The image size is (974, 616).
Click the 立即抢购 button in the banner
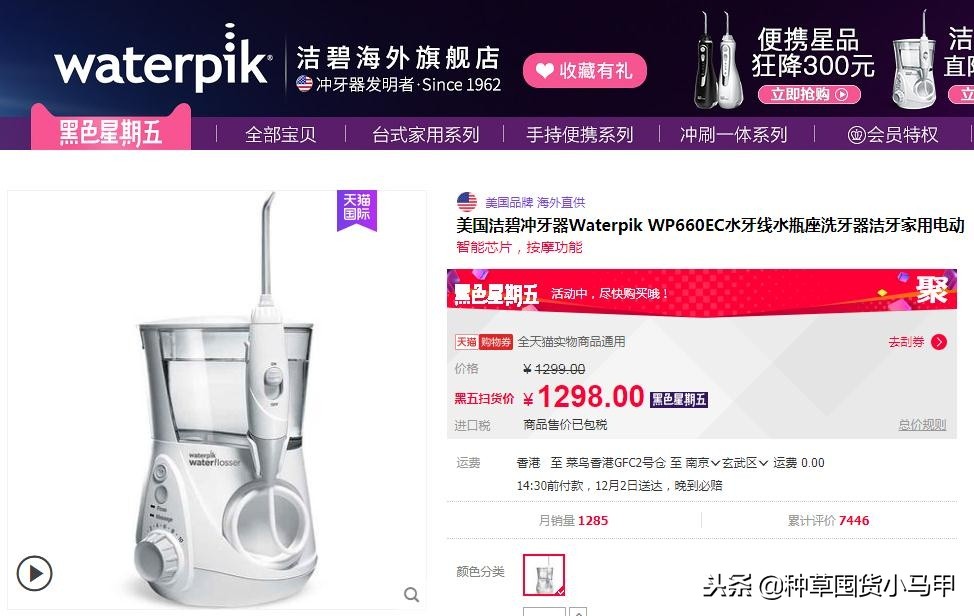click(809, 94)
